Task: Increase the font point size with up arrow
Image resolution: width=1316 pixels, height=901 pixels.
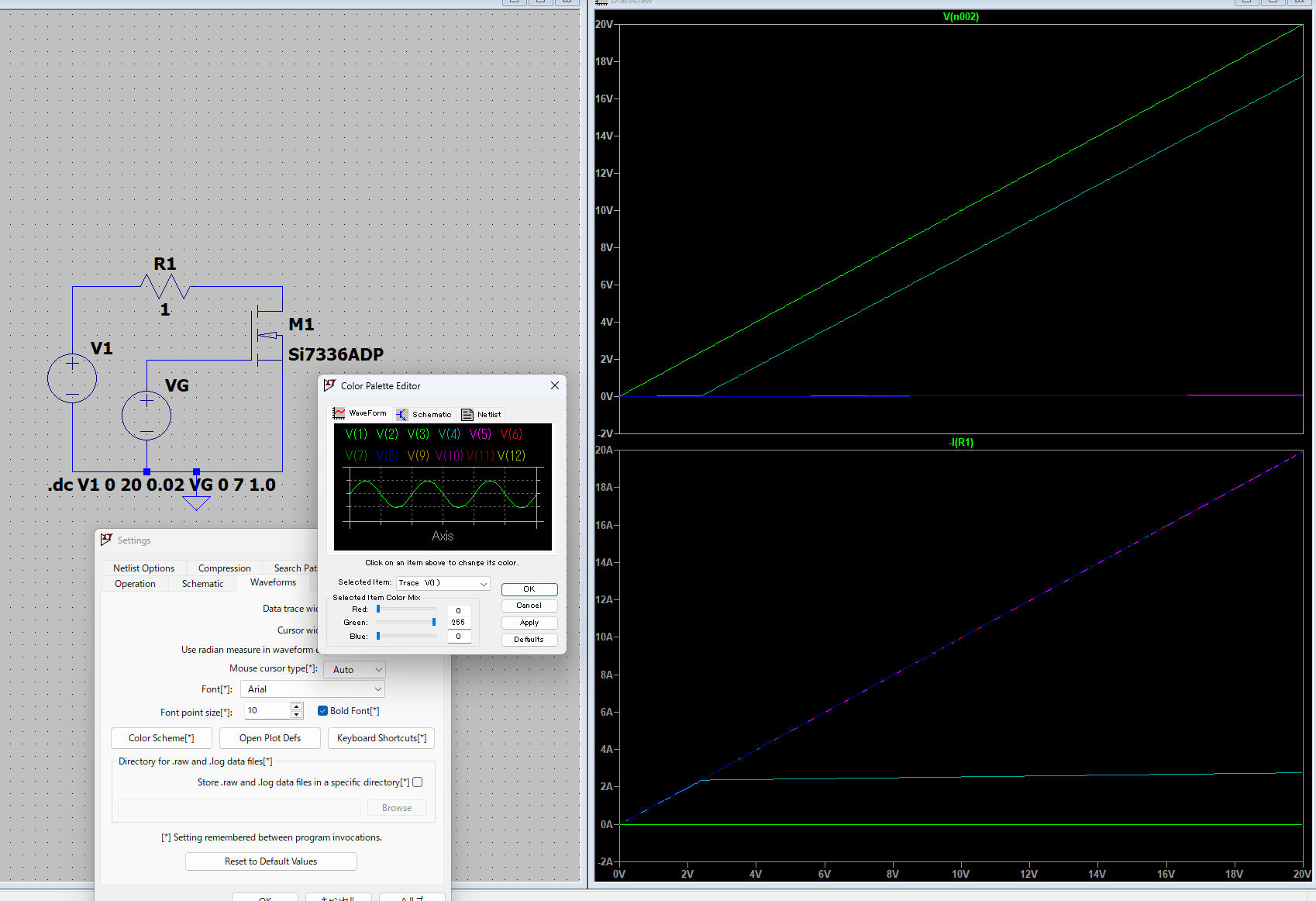Action: click(296, 706)
